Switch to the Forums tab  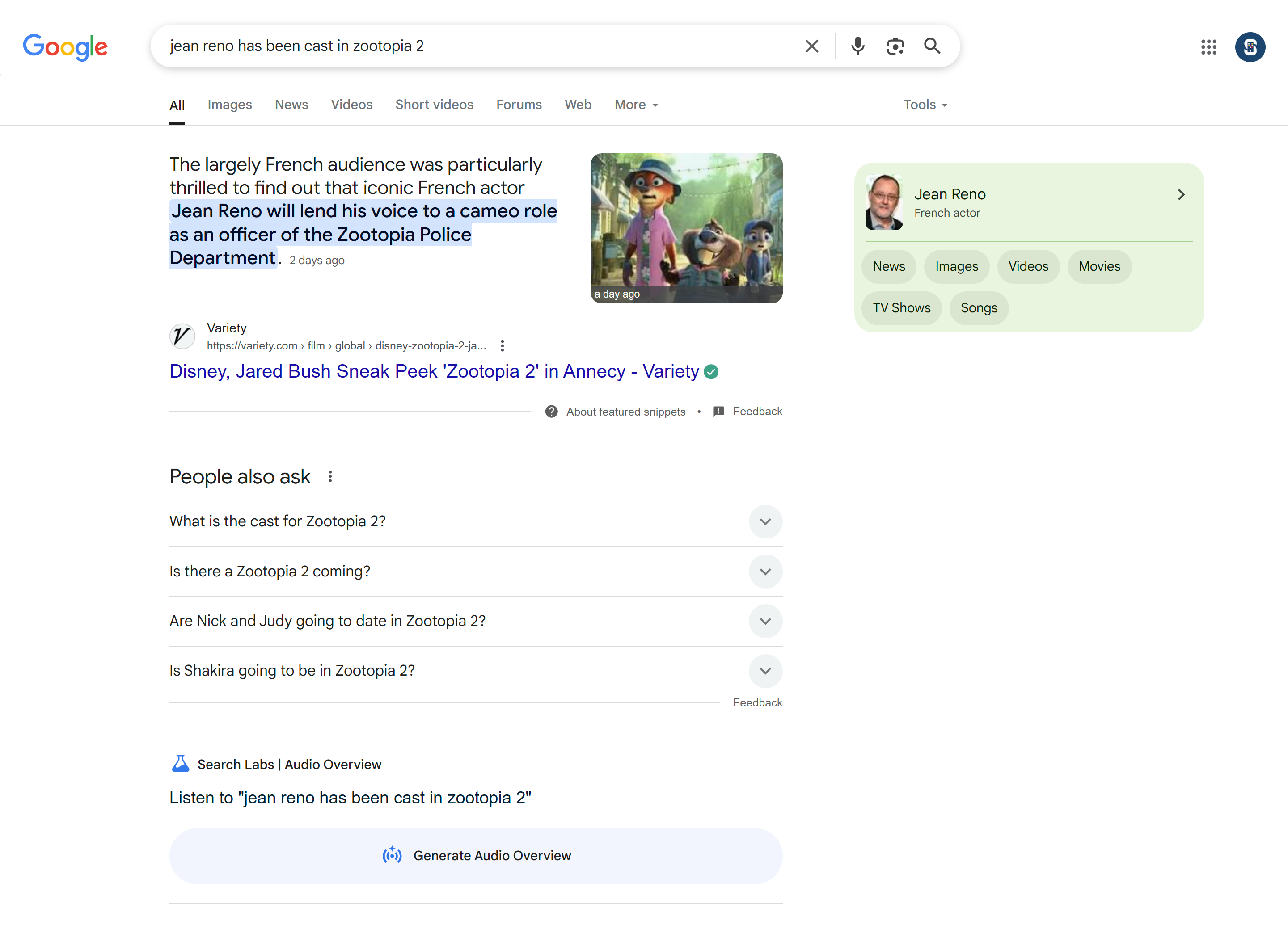[519, 105]
